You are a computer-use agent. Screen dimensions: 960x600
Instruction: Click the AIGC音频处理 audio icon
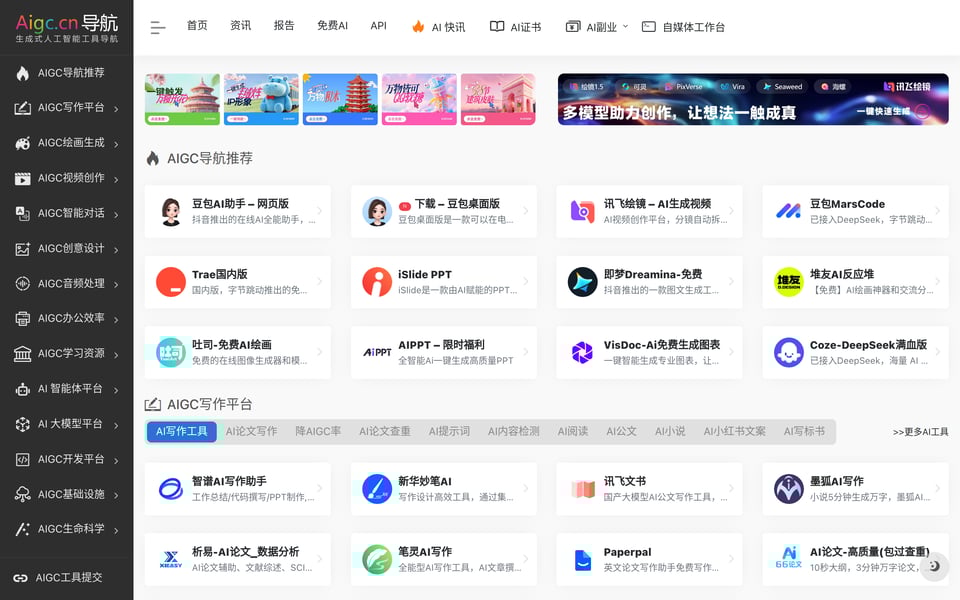22,284
